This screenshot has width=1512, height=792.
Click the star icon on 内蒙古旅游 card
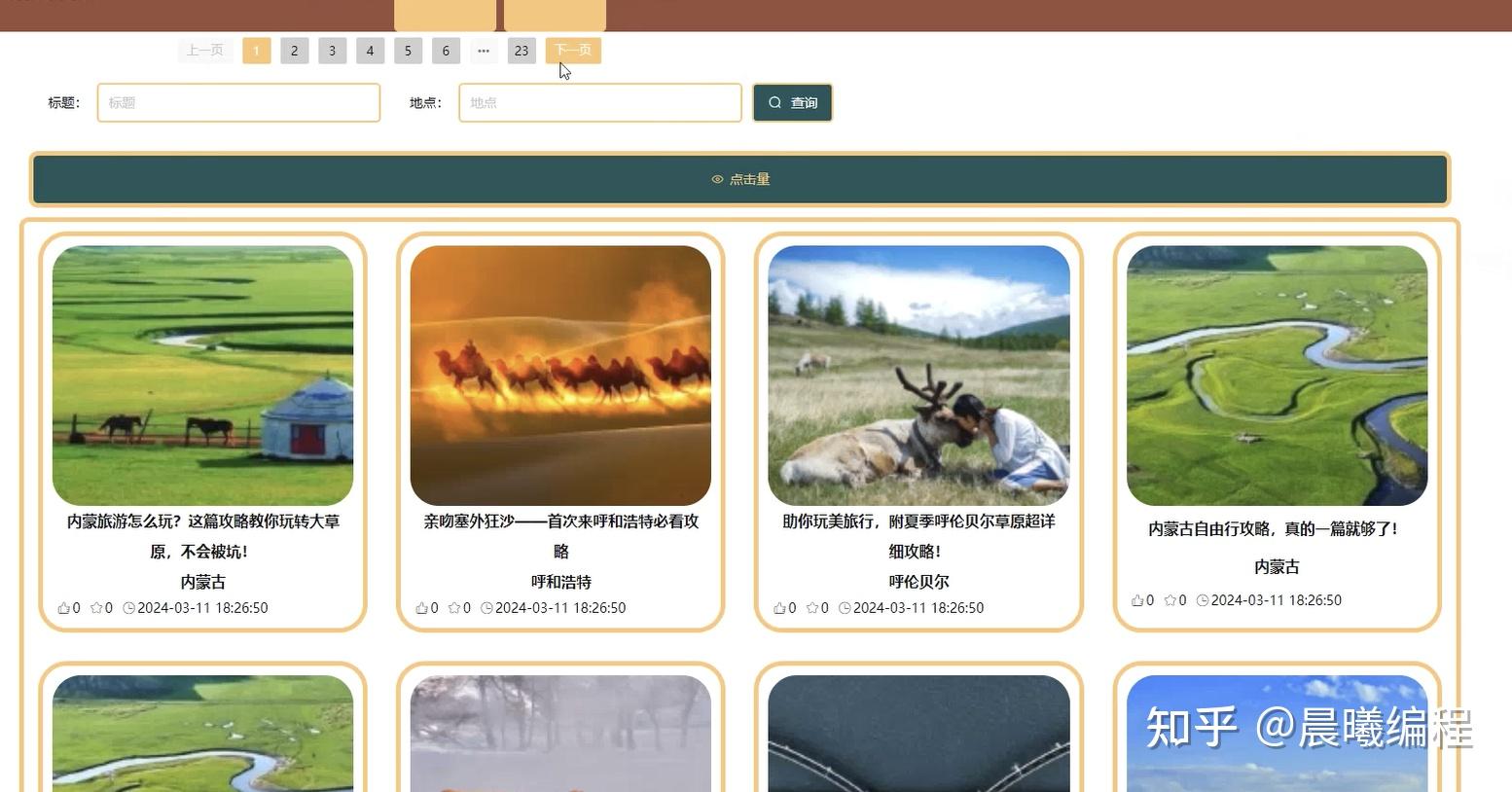97,607
